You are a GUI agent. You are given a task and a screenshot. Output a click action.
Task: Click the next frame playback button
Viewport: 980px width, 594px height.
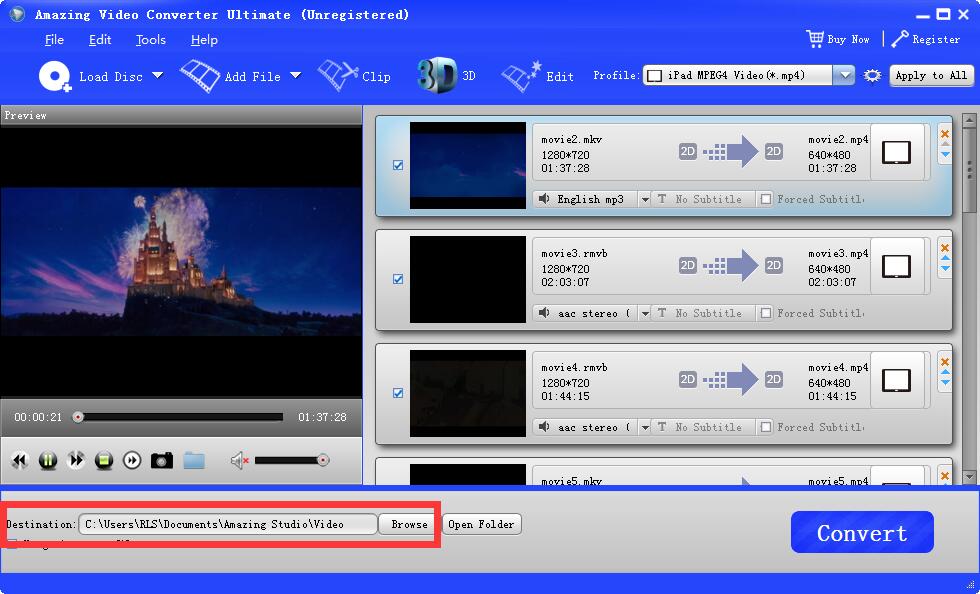[132, 461]
